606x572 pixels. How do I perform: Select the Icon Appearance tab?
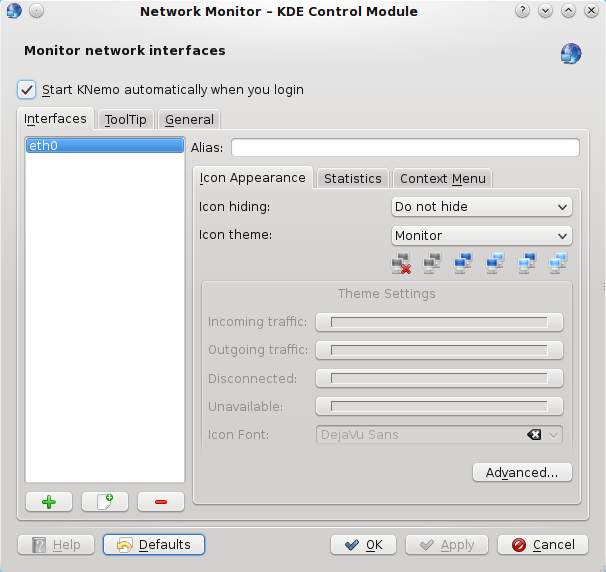pyautogui.click(x=253, y=178)
